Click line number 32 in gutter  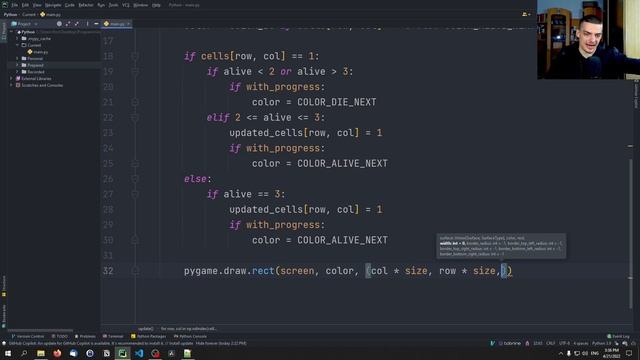pos(108,271)
